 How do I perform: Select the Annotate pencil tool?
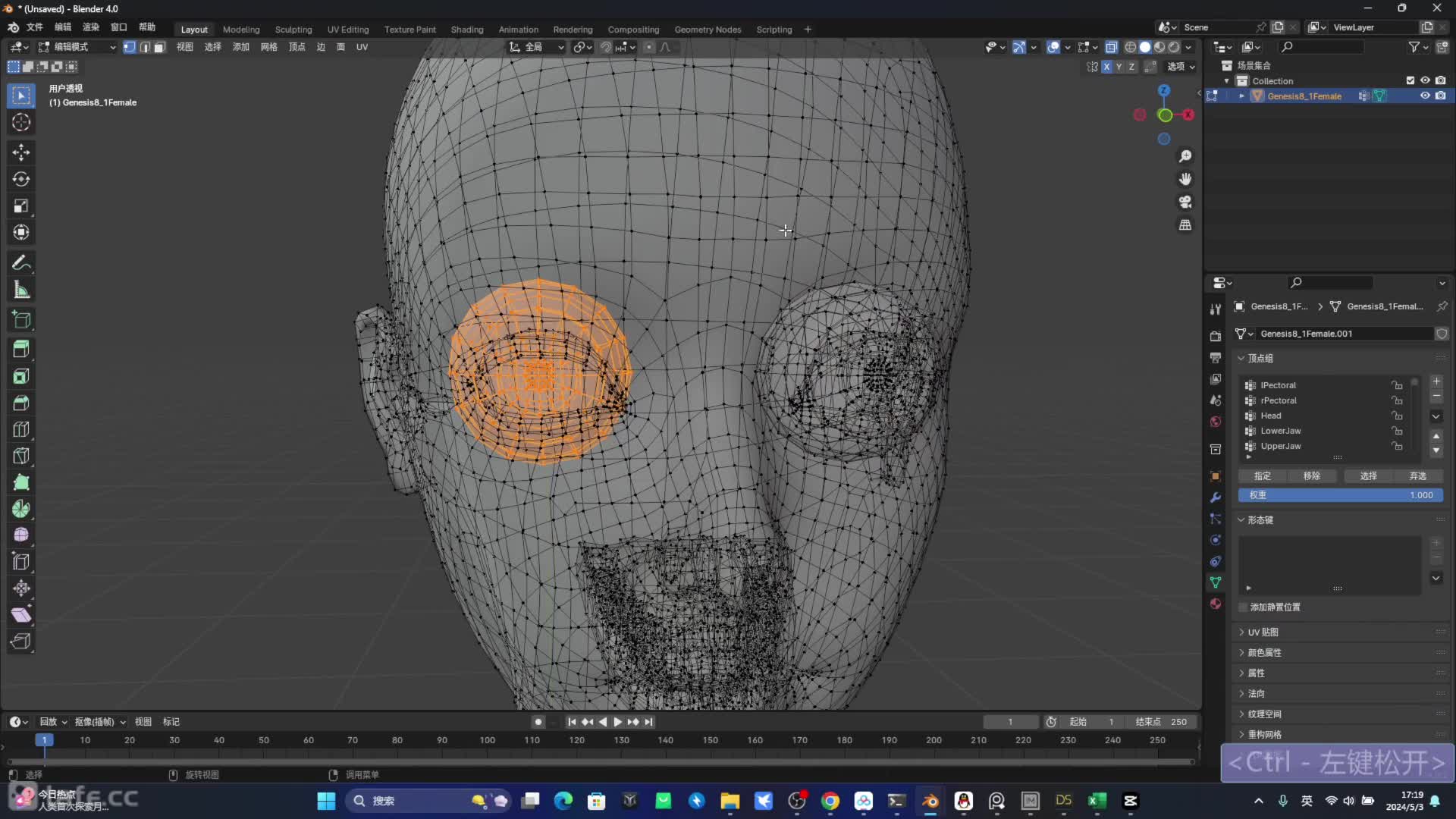[21, 262]
